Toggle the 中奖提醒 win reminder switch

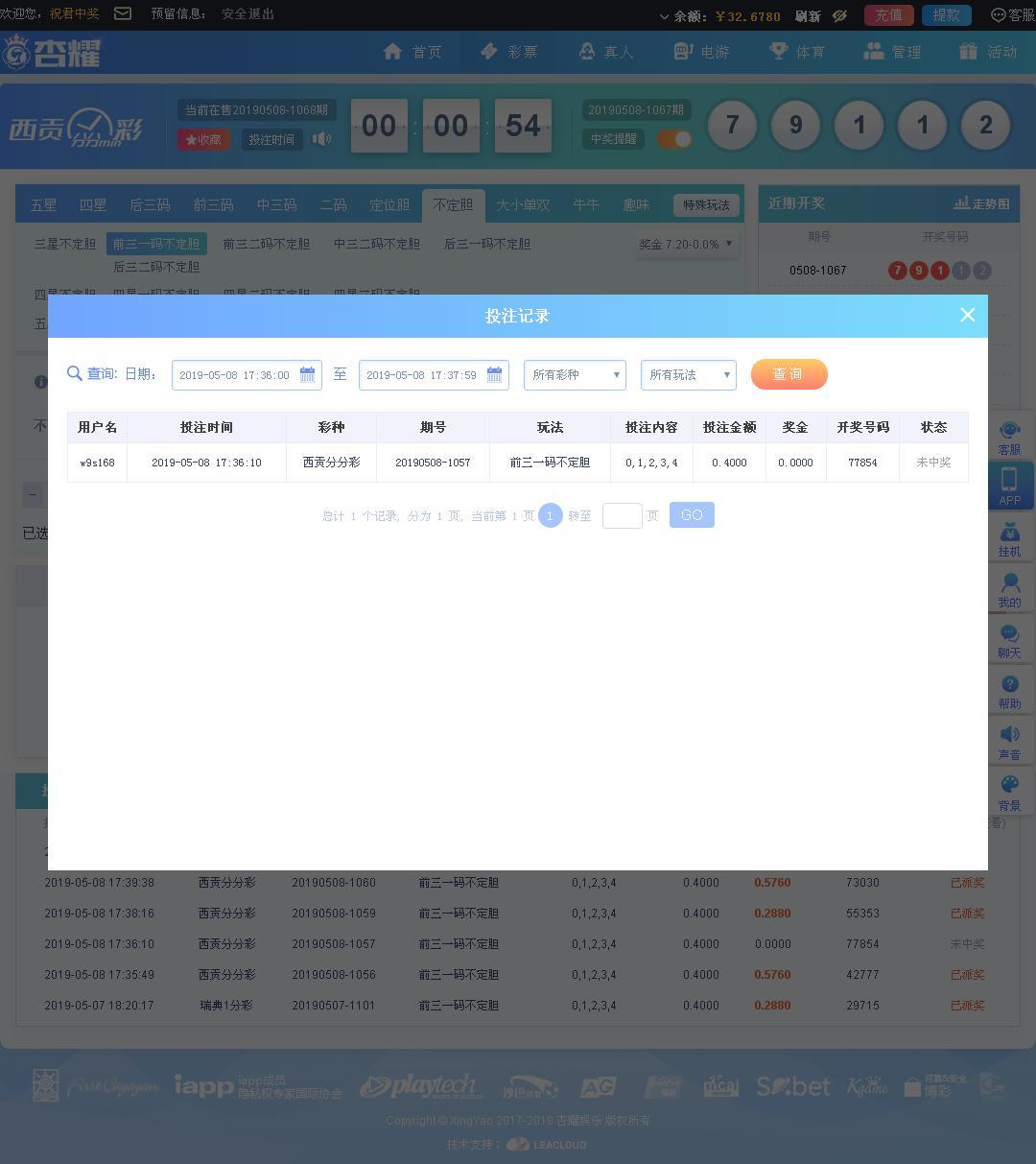674,139
